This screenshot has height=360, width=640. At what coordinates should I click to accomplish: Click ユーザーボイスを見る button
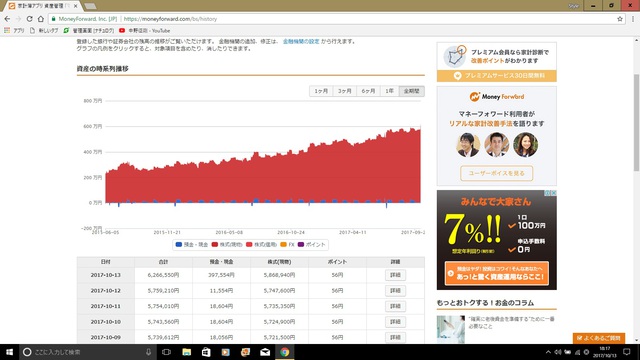pyautogui.click(x=497, y=173)
